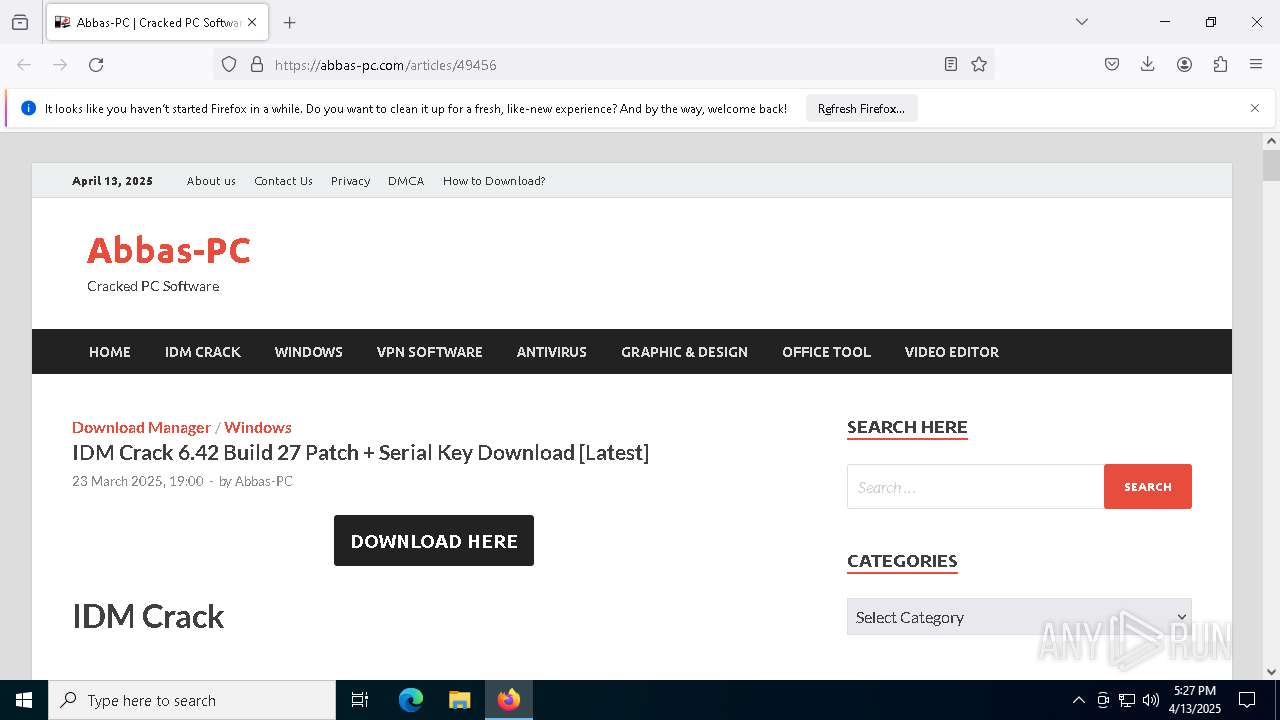Screen dimensions: 1280x720
Task: Click the Refresh Firefox button
Action: click(861, 108)
